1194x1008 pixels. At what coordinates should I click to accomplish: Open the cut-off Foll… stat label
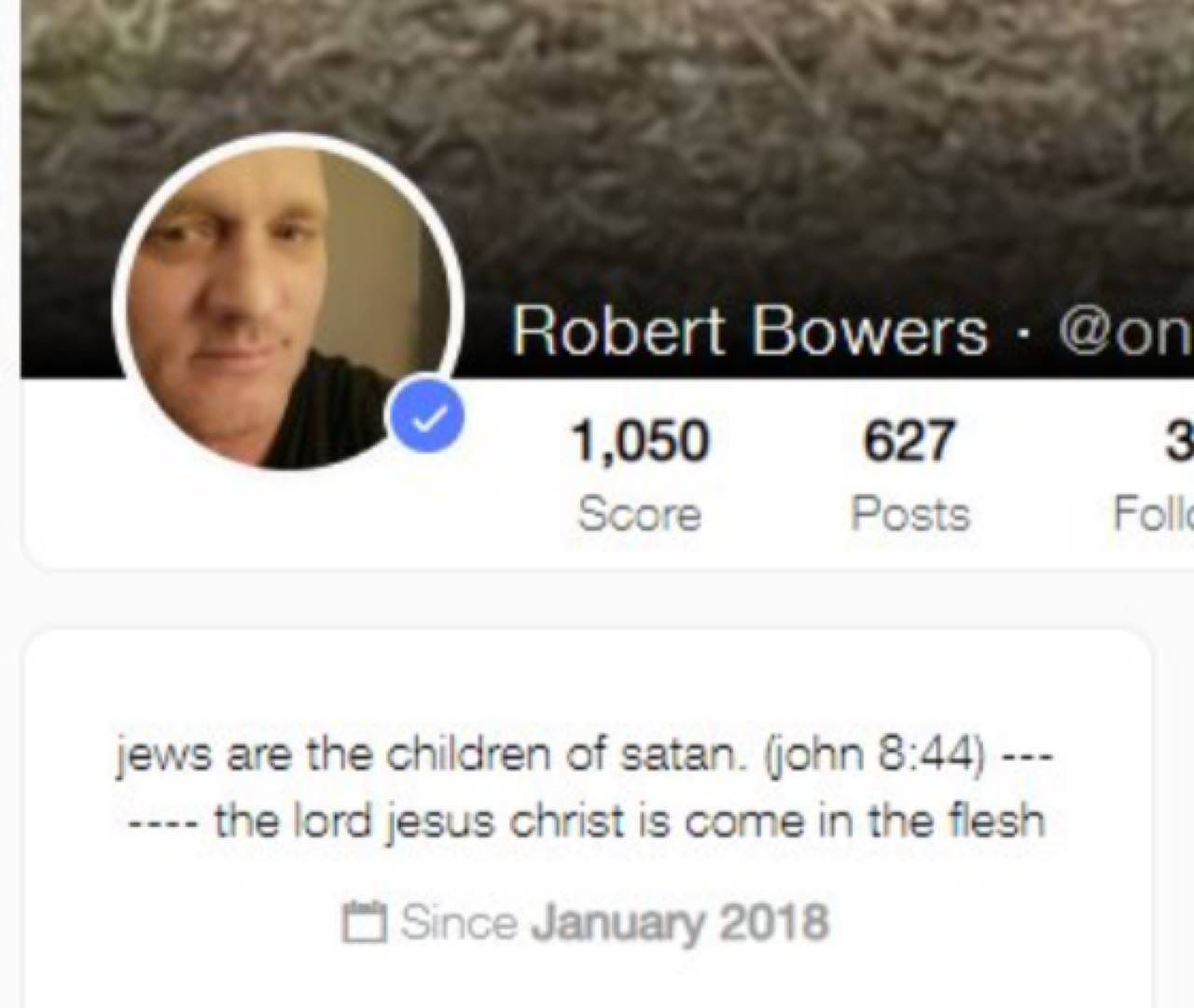pyautogui.click(x=1153, y=514)
